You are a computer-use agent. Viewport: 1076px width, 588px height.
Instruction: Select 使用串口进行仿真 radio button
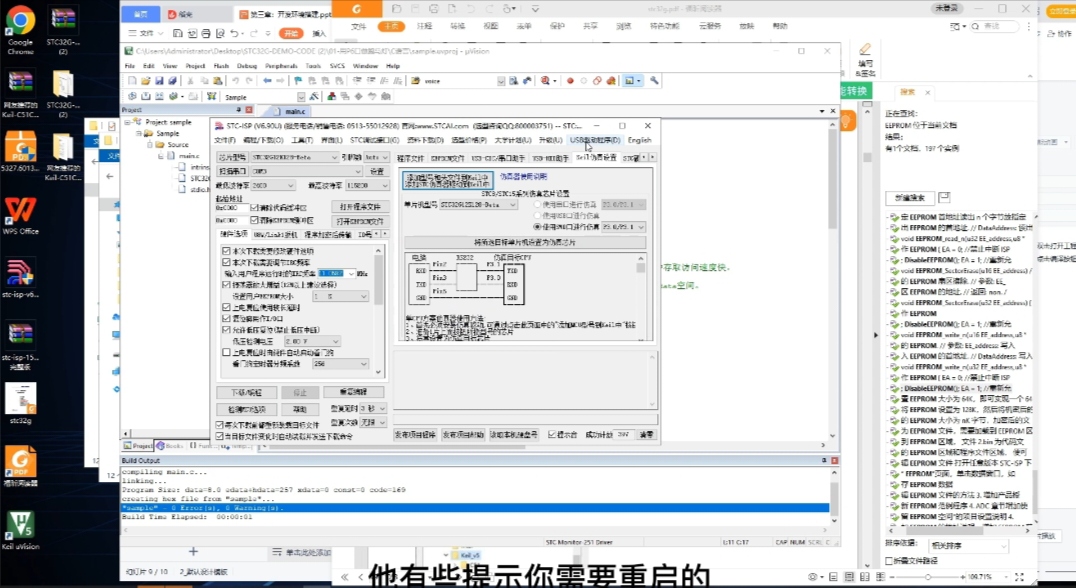coord(537,204)
